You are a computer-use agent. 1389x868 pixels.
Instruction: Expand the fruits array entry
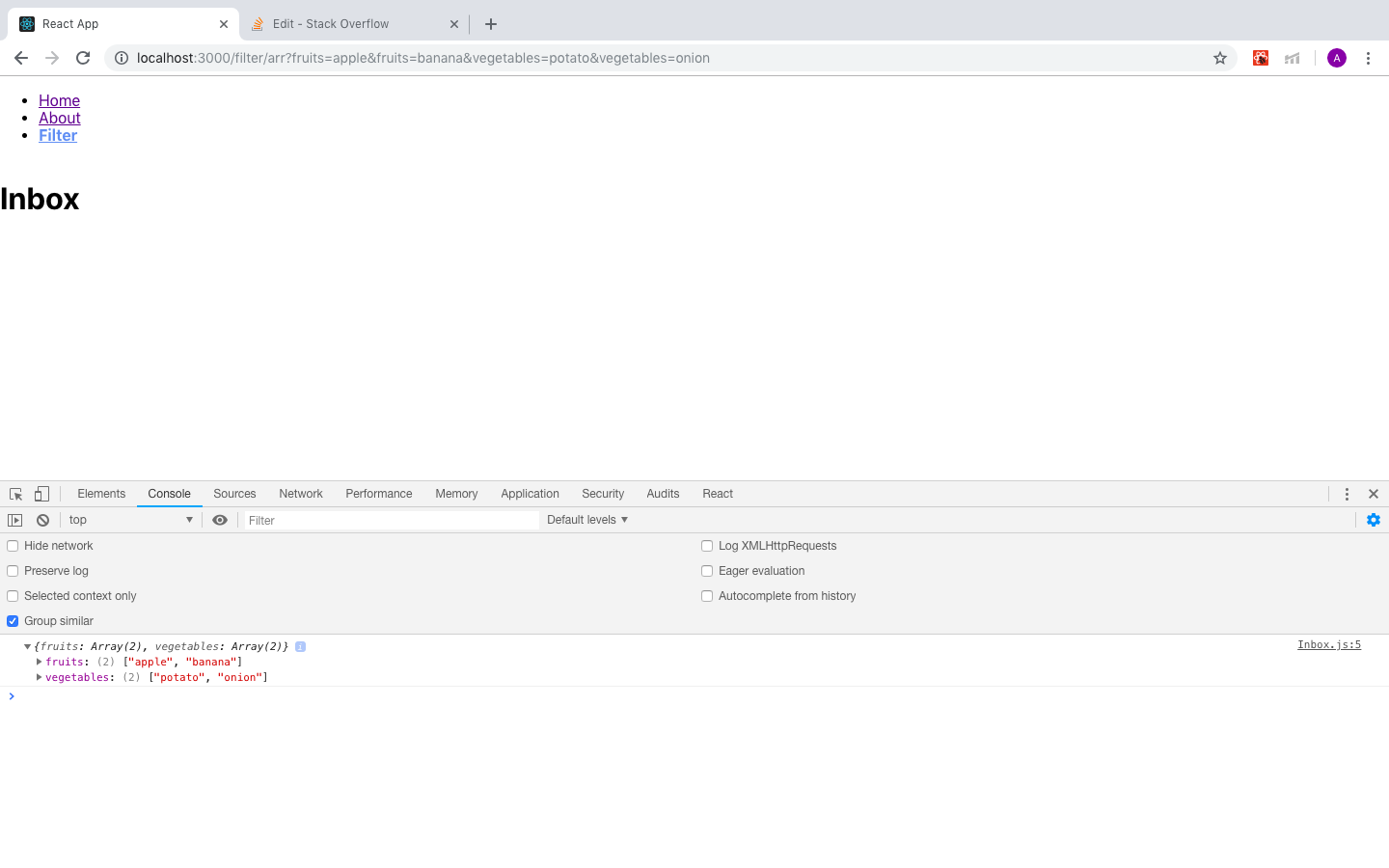(39, 662)
